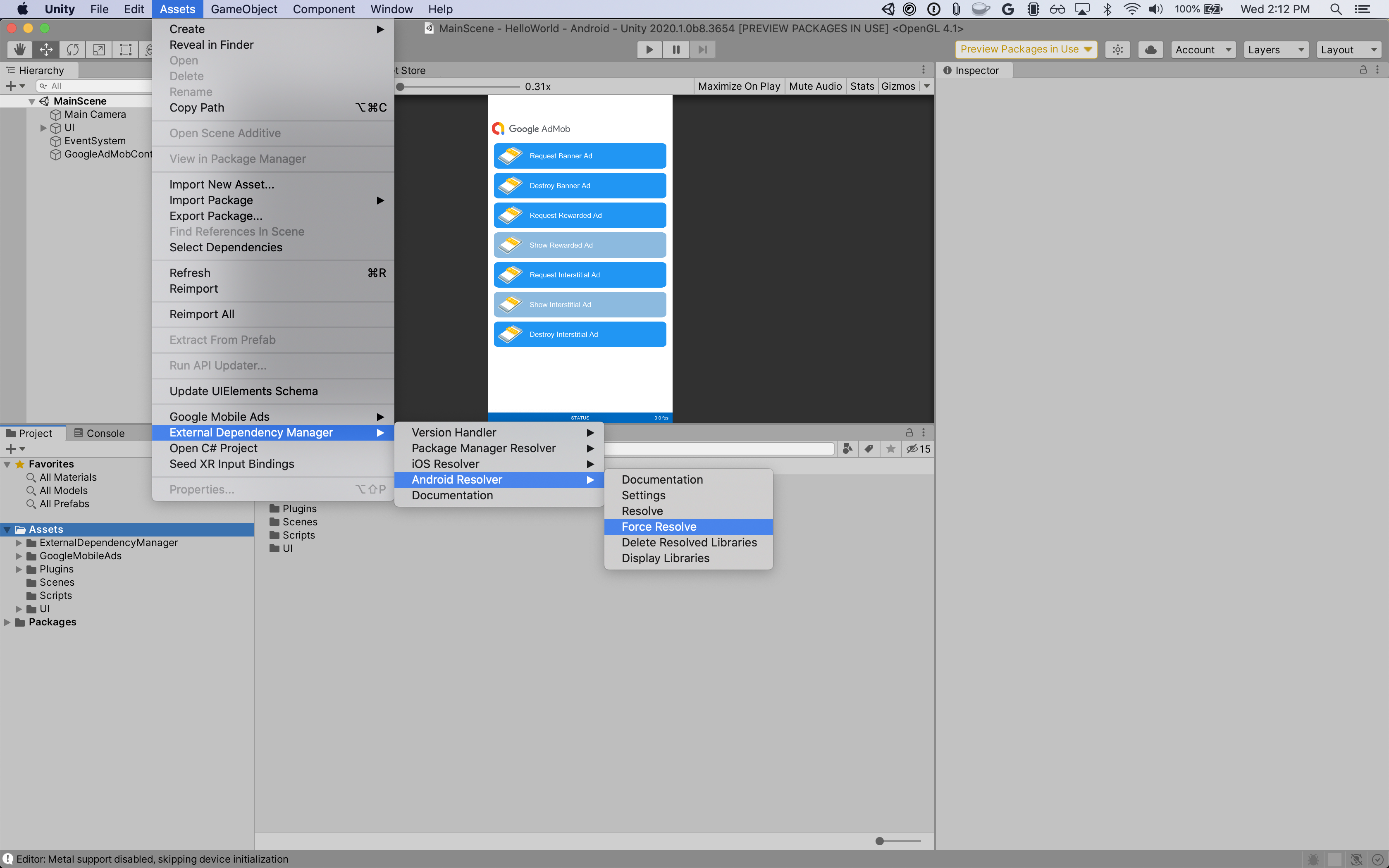Screen dimensions: 1389x868
Task: Select Android Resolver submenu
Action: point(496,479)
